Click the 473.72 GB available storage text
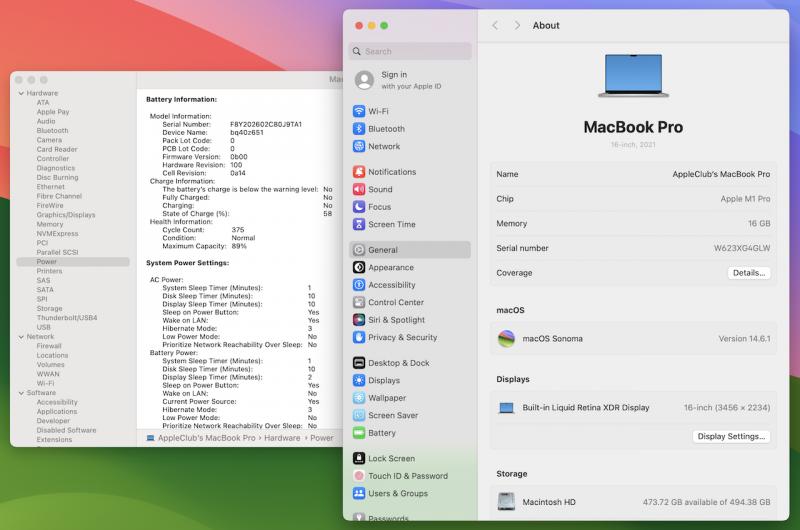800x530 pixels. 707,502
